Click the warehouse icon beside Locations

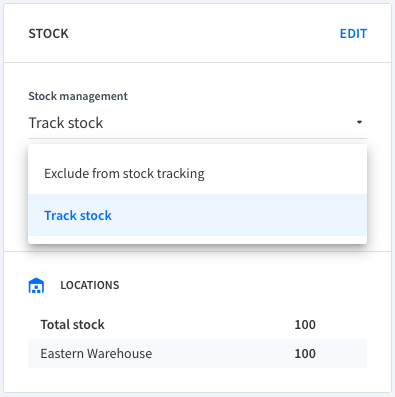(x=36, y=286)
